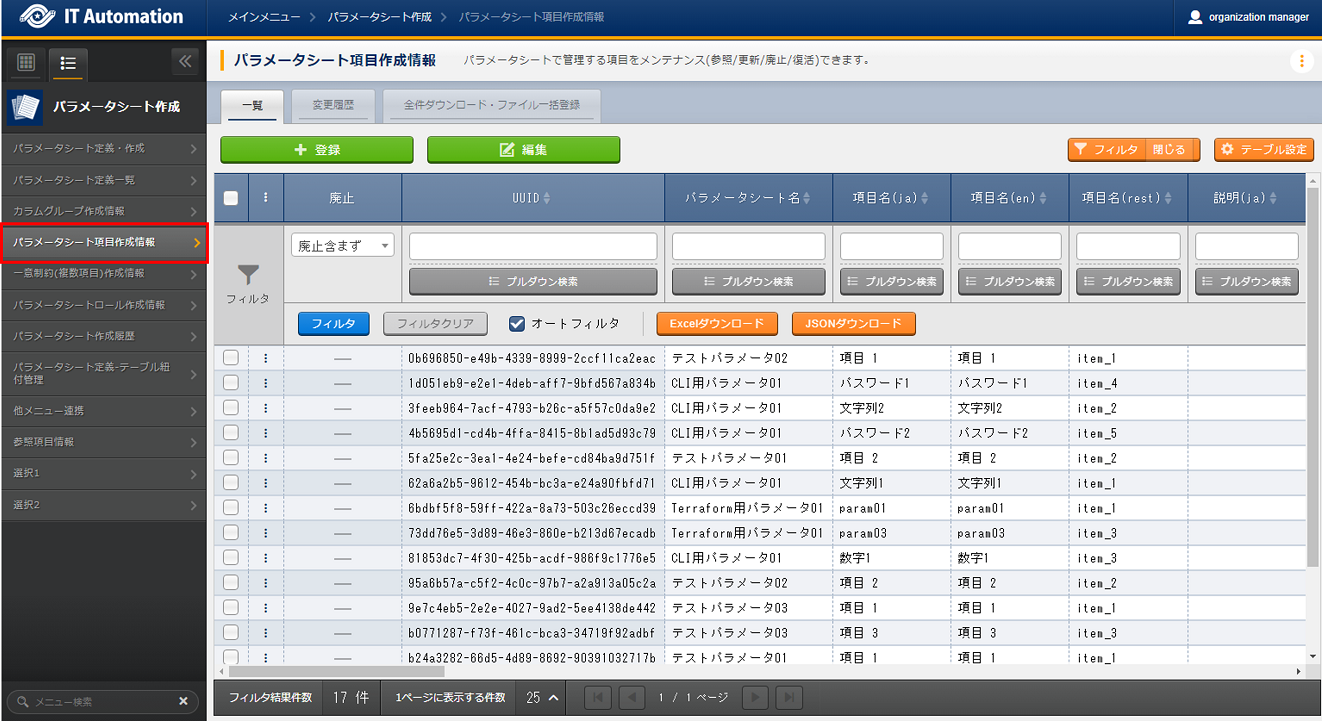Expand the rows per page selector showing 25
The image size is (1322, 721).
[x=541, y=697]
